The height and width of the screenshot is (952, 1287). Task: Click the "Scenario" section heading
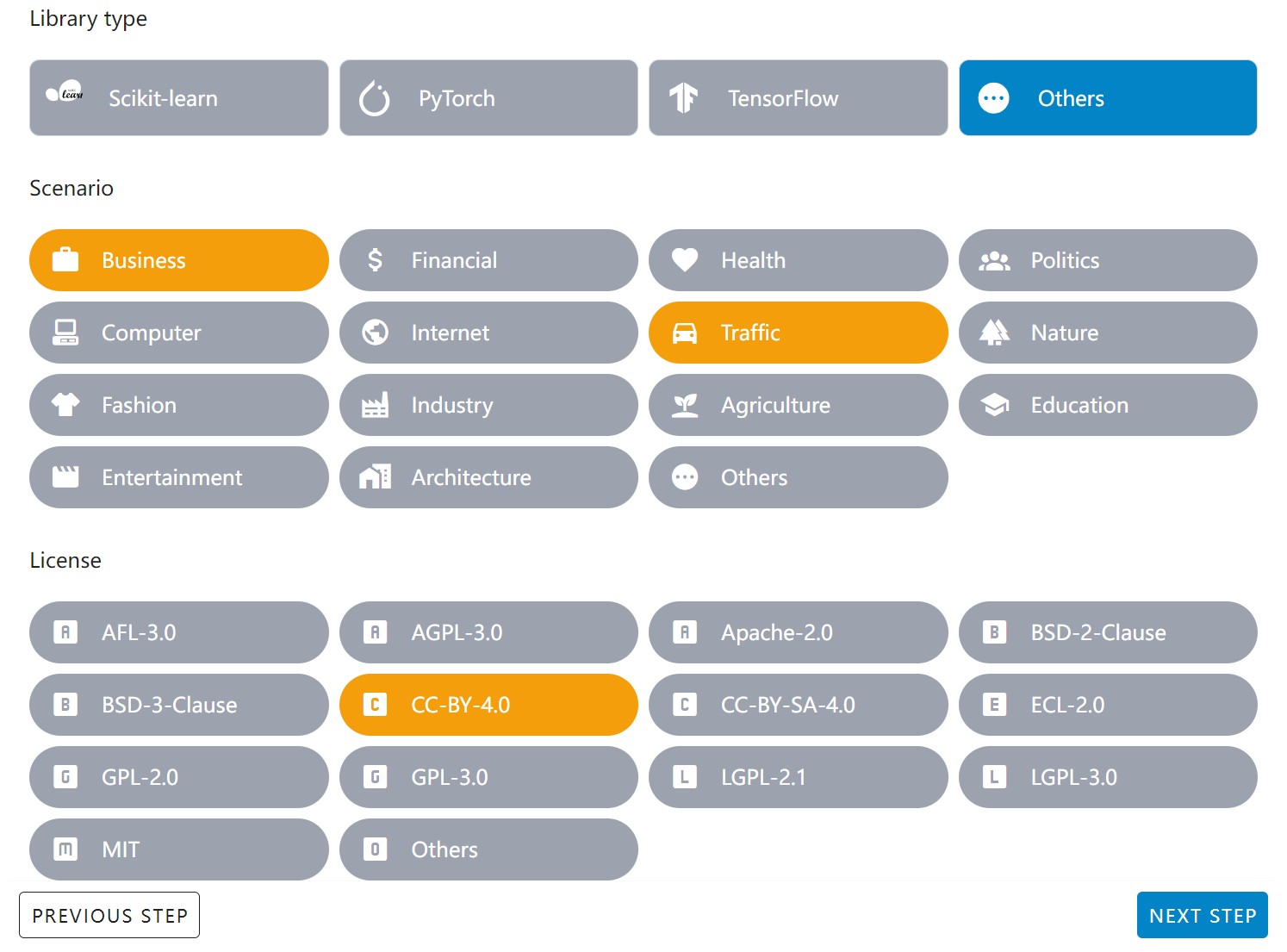pyautogui.click(x=71, y=188)
